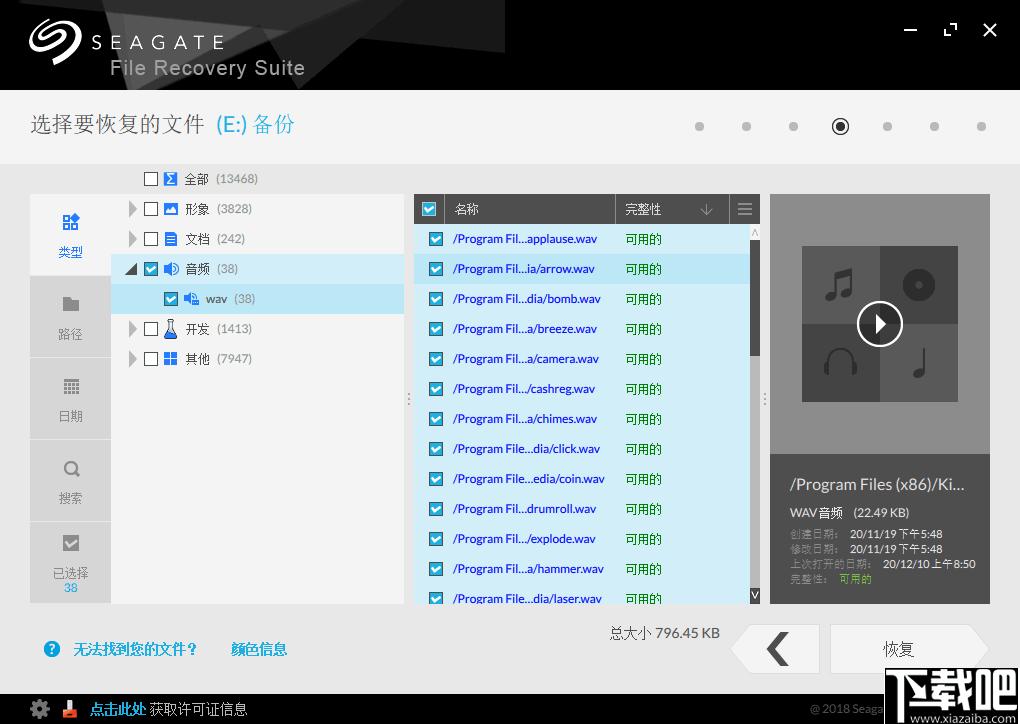
Task: Click the splitter handle beside the preview panel
Action: pos(764,399)
